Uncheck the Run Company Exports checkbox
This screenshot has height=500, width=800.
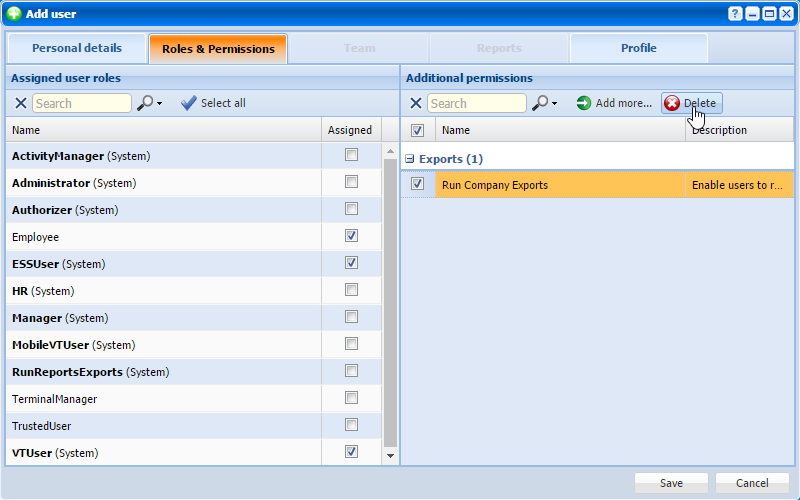click(418, 184)
